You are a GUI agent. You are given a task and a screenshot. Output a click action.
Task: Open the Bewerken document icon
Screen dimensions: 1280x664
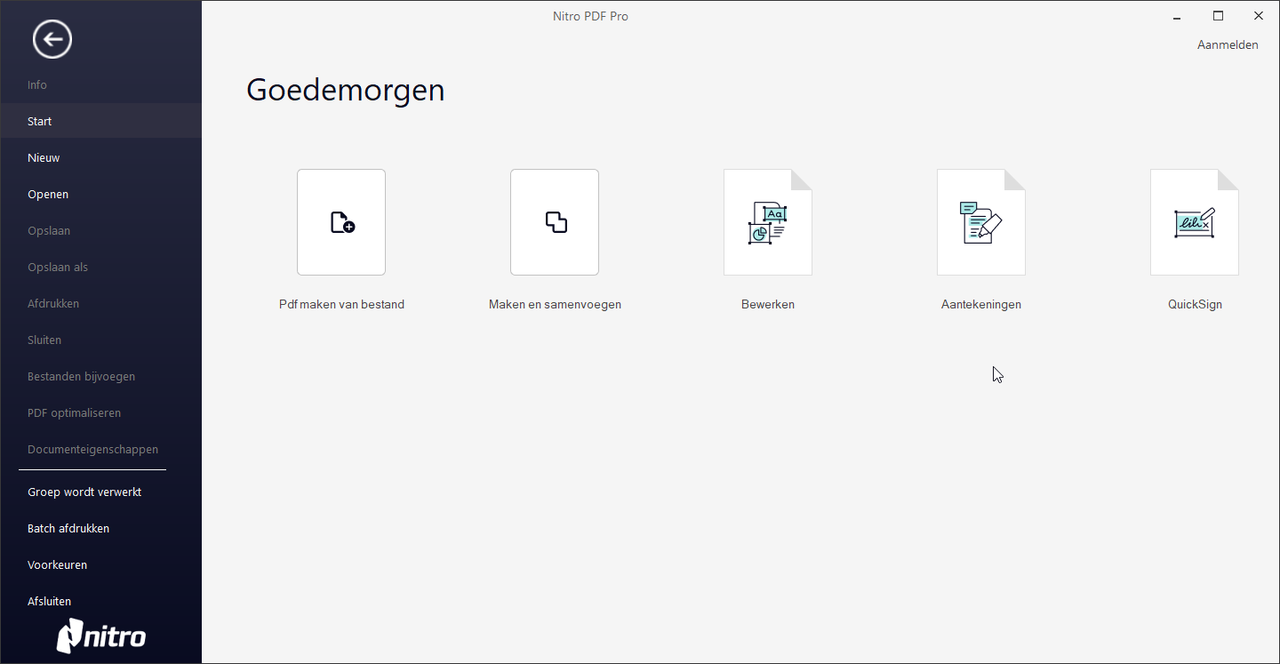tap(768, 222)
